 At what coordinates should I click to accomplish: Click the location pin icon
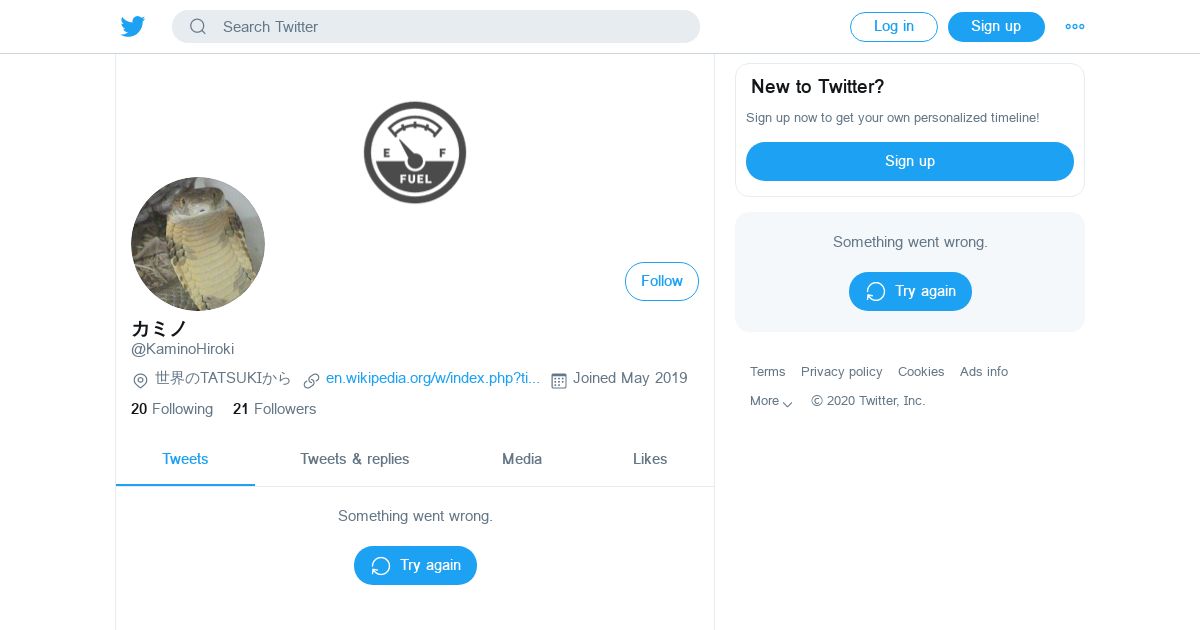pos(141,380)
